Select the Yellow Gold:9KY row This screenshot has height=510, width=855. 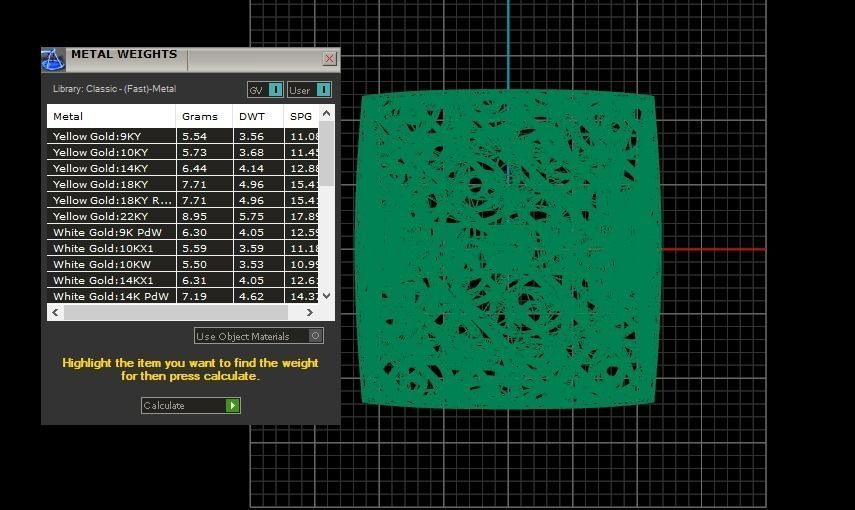coord(183,136)
